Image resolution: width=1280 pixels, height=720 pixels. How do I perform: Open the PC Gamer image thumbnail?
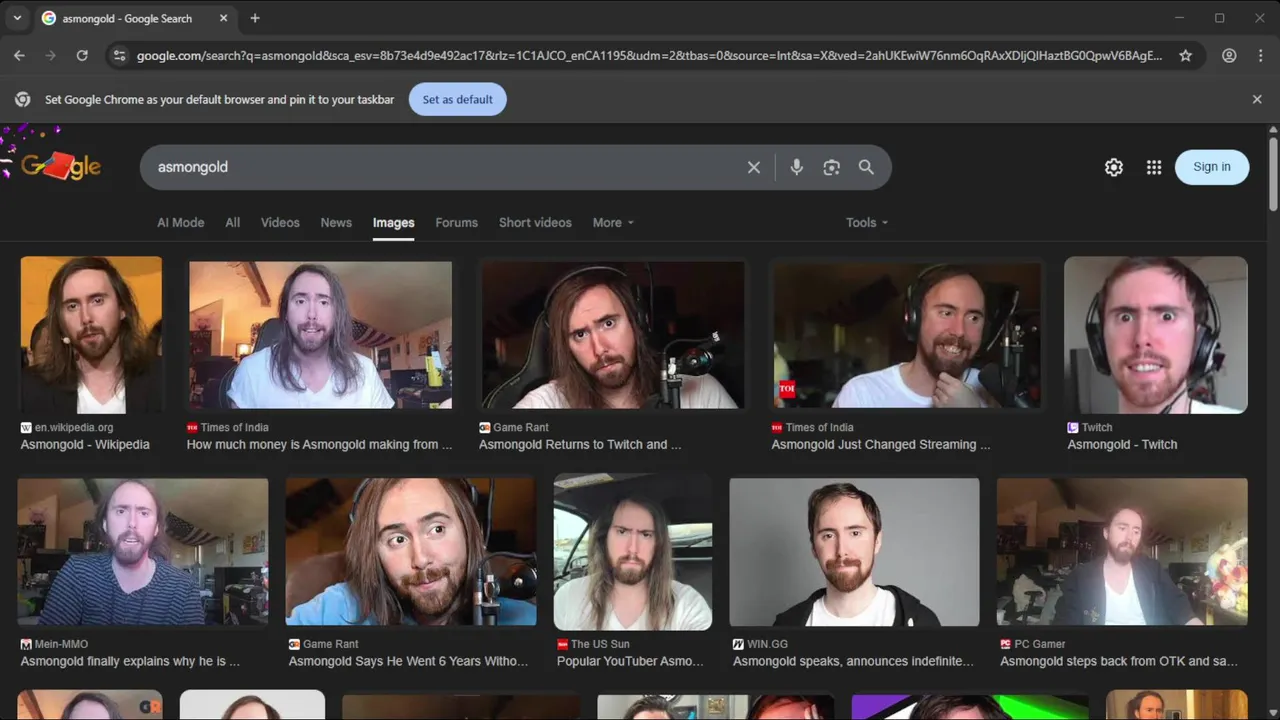pyautogui.click(x=1122, y=552)
